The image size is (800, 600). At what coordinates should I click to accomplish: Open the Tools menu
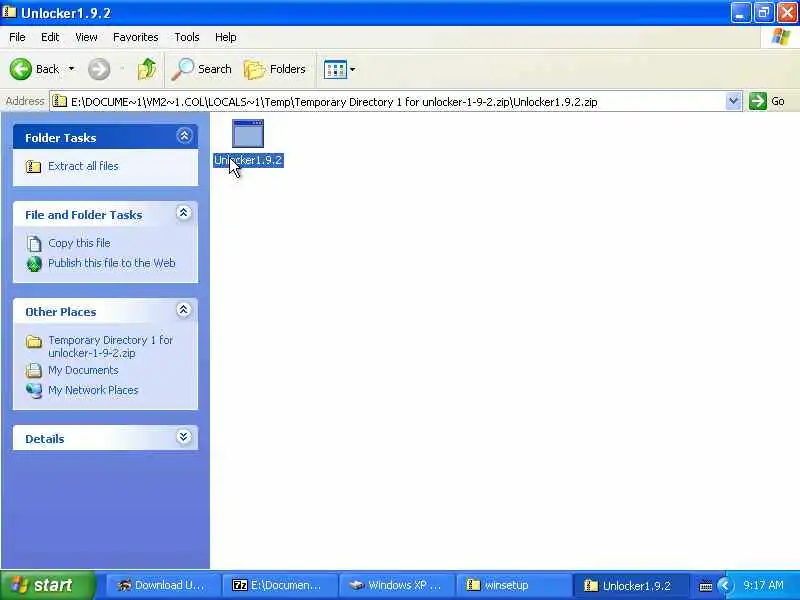coord(187,37)
